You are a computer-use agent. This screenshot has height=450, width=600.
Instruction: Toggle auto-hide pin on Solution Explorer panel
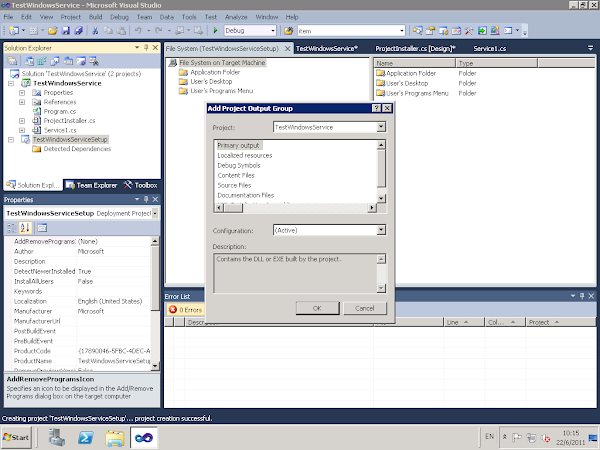point(146,47)
